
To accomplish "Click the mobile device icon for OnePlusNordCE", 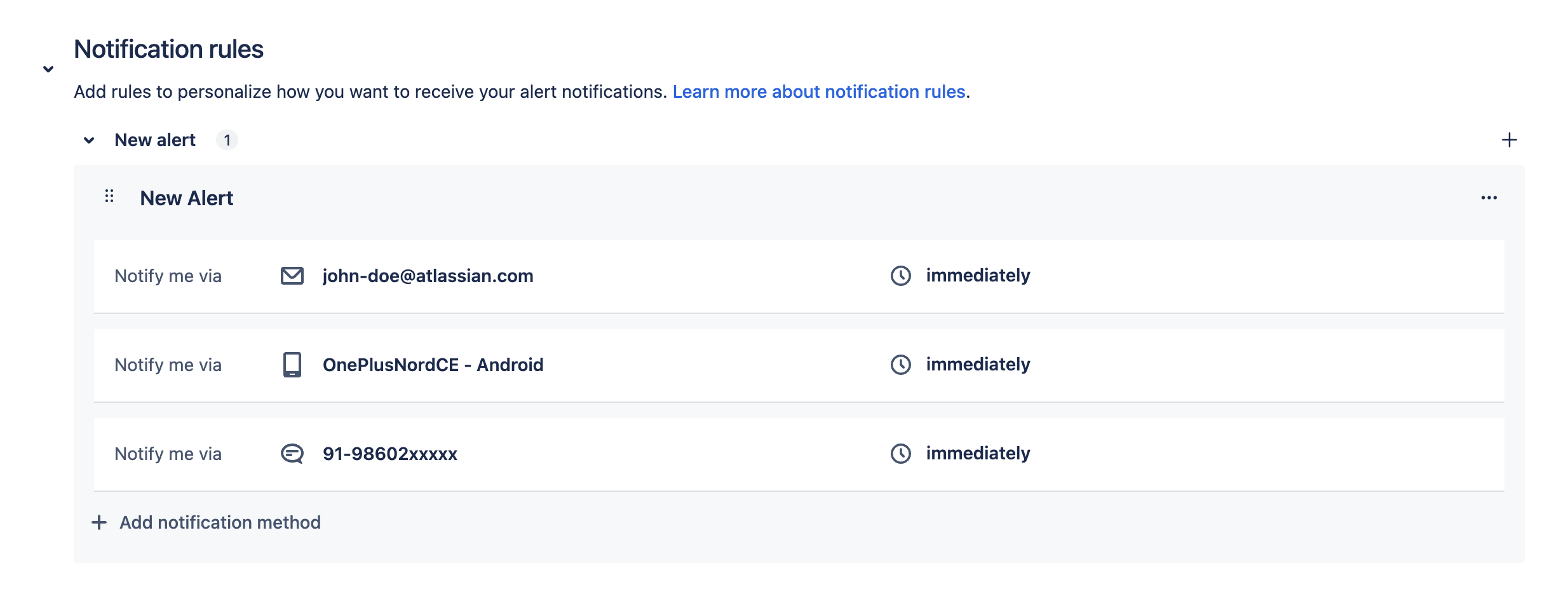I will pyautogui.click(x=292, y=365).
